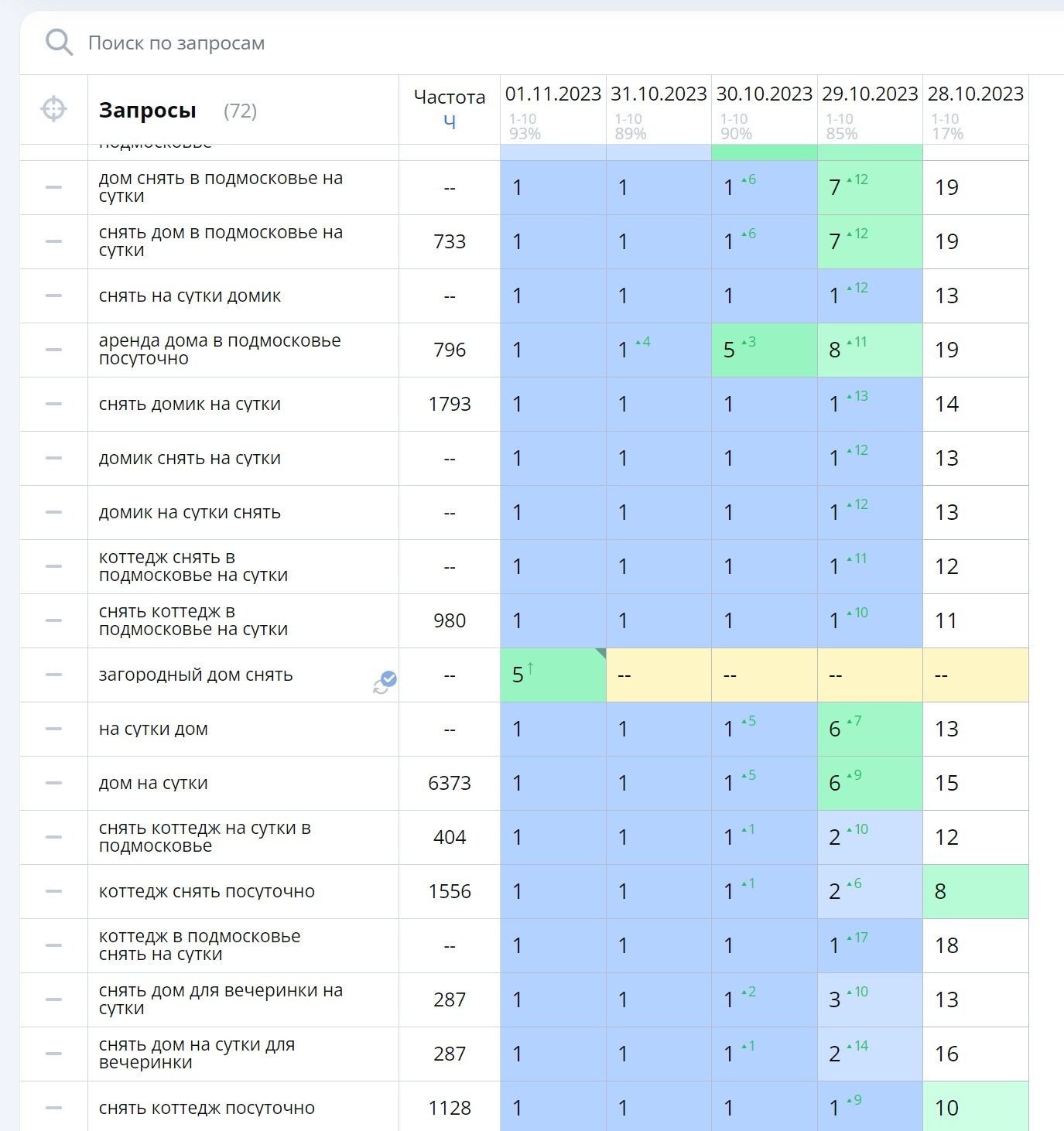Select the 01.11.2023 date column header

553,94
